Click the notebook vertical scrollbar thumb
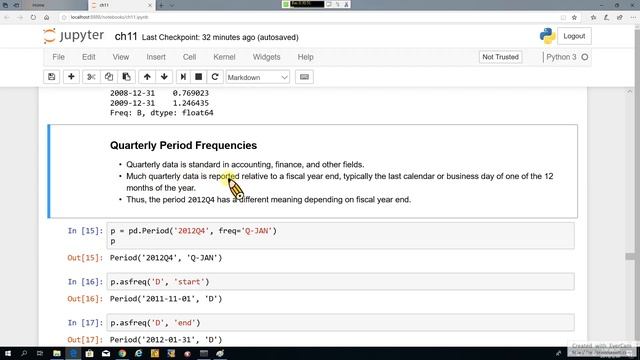Image resolution: width=640 pixels, height=360 pixels. click(630, 256)
